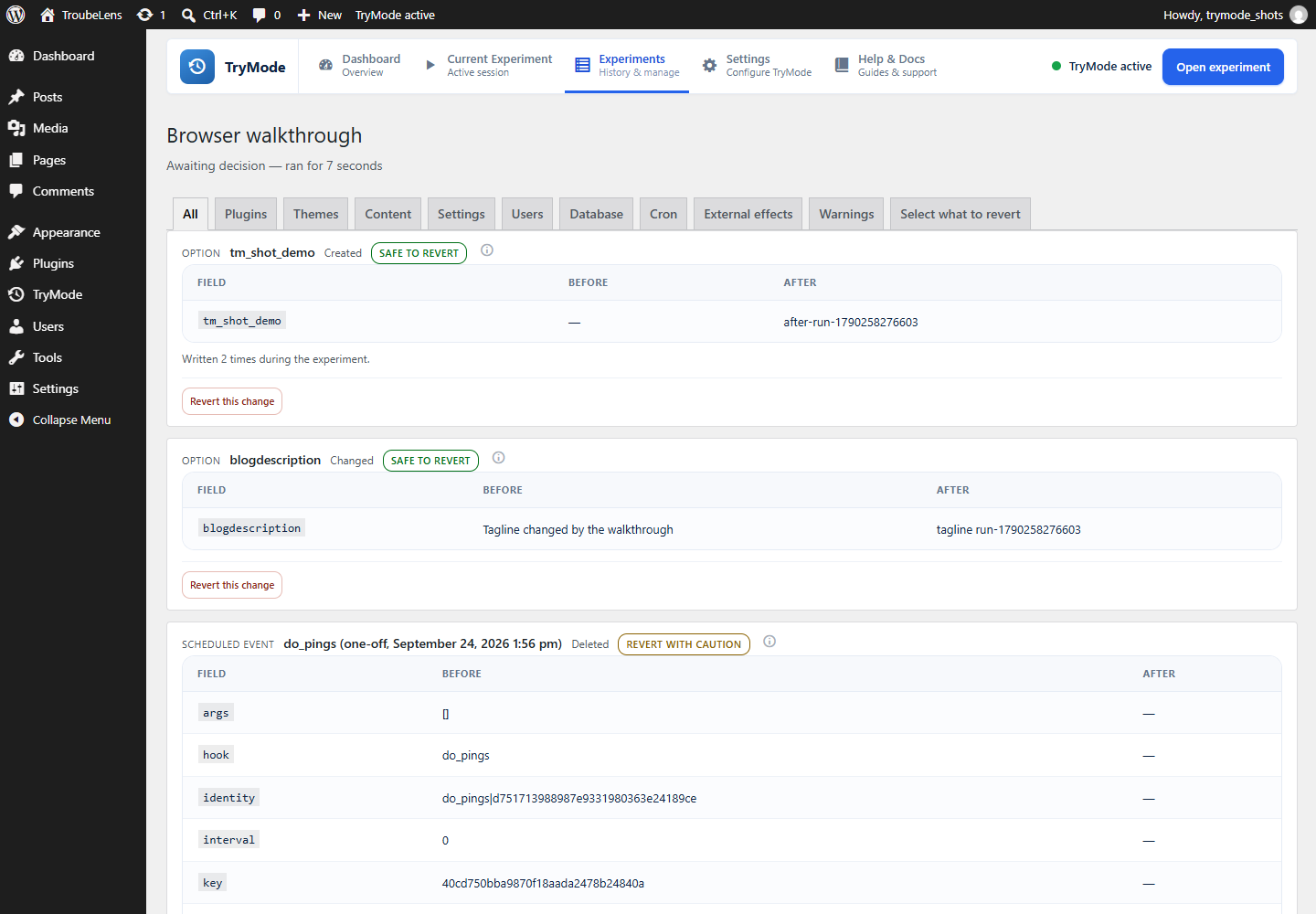This screenshot has height=914, width=1316.
Task: Click the REVERT WITH CAUTION badge
Action: 684,644
